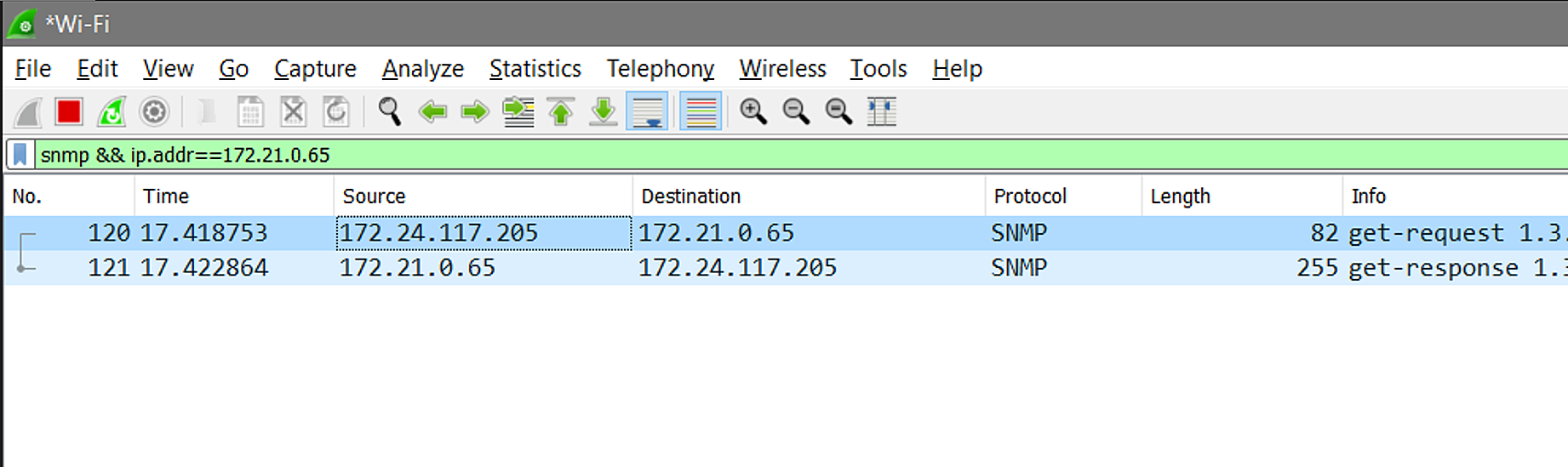Sort packets by the Time column header
Image resolution: width=1568 pixels, height=467 pixels.
click(166, 196)
